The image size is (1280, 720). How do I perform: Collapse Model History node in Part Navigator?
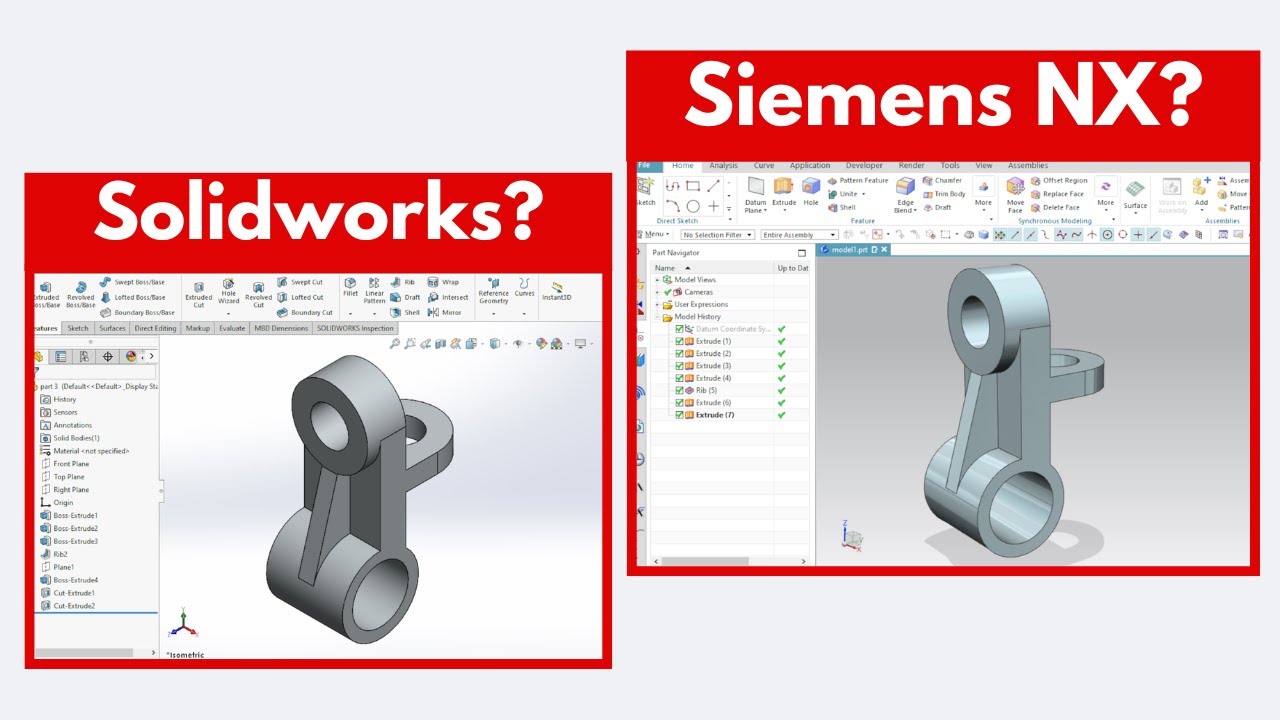pyautogui.click(x=657, y=316)
